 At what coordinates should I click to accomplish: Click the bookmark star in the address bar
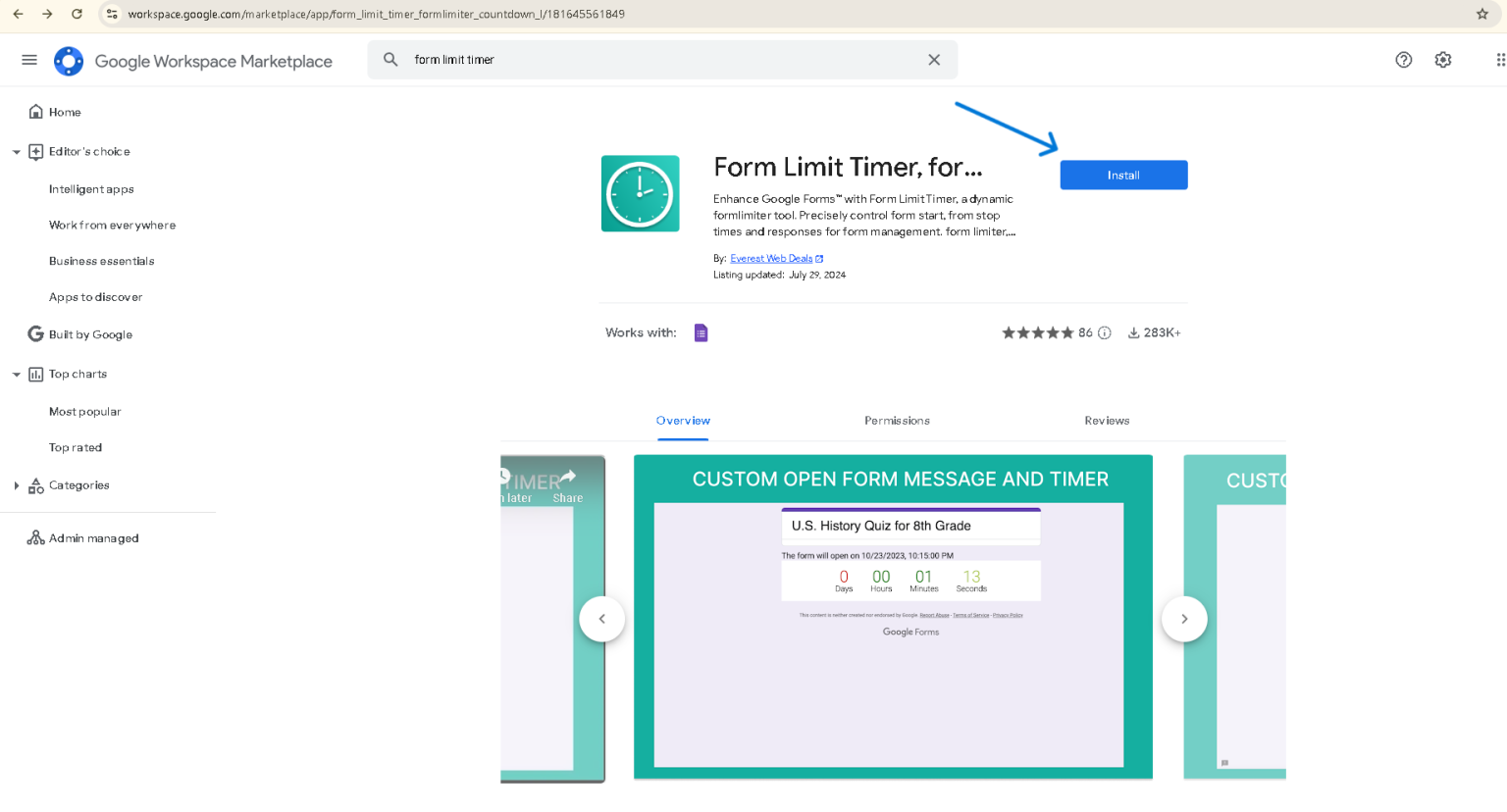coord(1481,14)
